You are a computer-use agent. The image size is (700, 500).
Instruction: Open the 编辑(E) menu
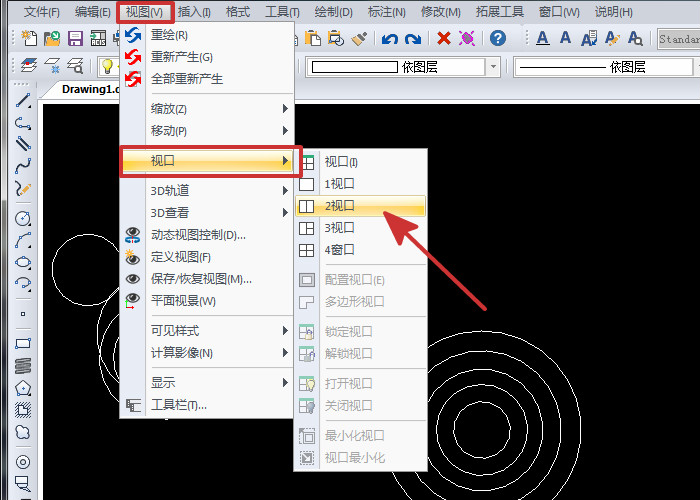92,12
